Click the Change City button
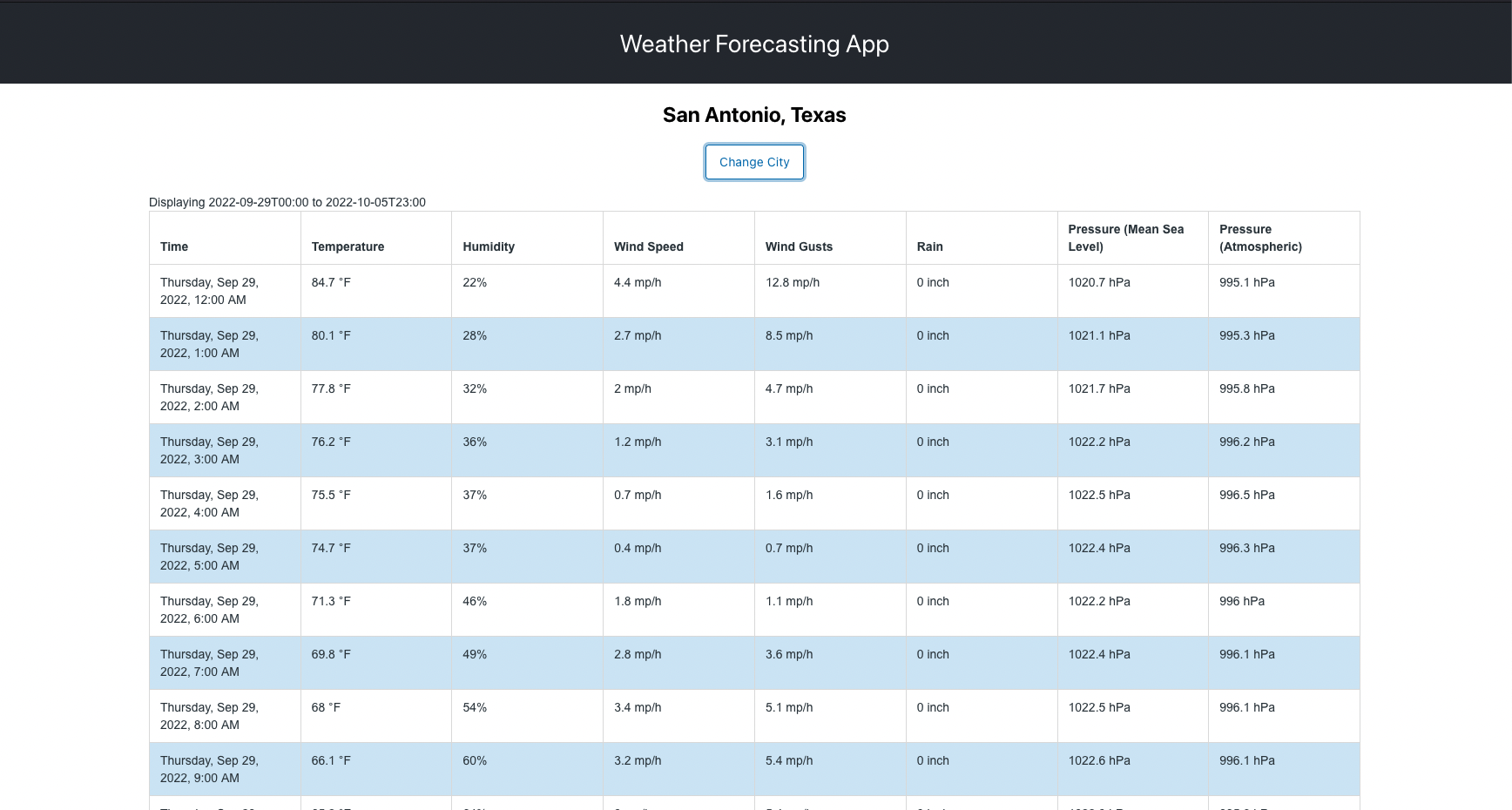1512x810 pixels. [x=754, y=162]
